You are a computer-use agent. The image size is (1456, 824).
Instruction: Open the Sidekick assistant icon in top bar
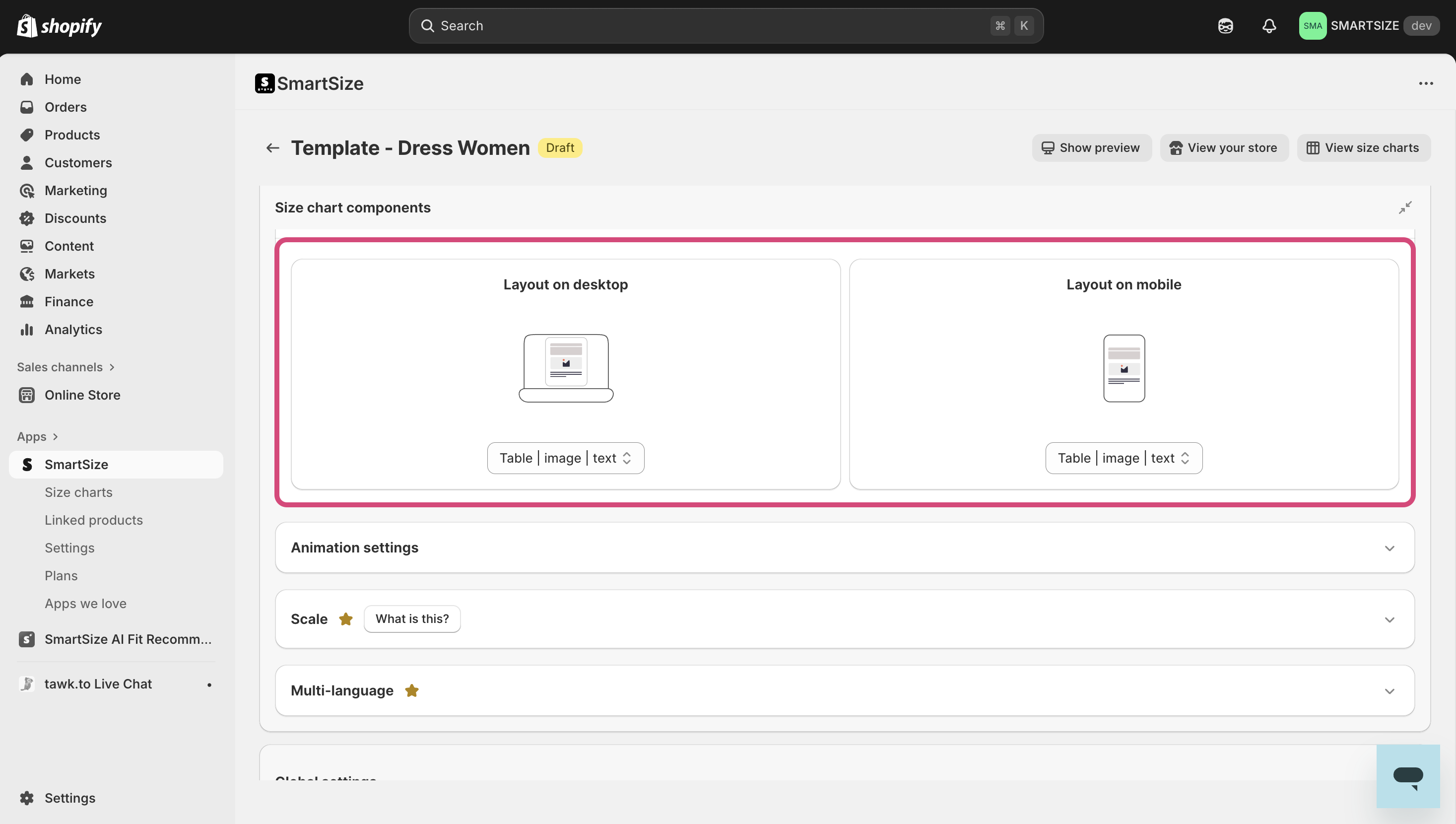pyautogui.click(x=1225, y=25)
